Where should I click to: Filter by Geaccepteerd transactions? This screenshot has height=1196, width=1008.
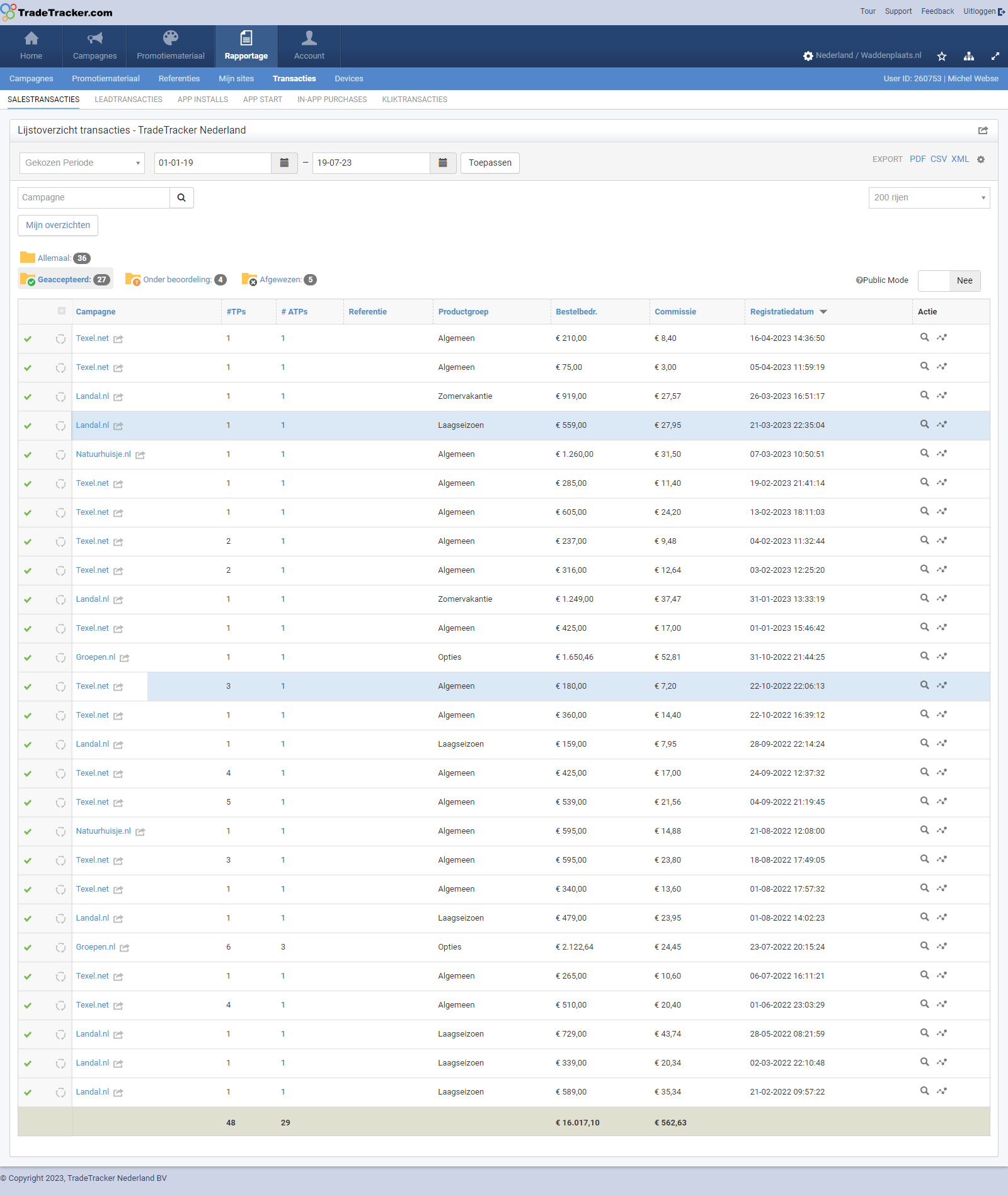[x=66, y=280]
